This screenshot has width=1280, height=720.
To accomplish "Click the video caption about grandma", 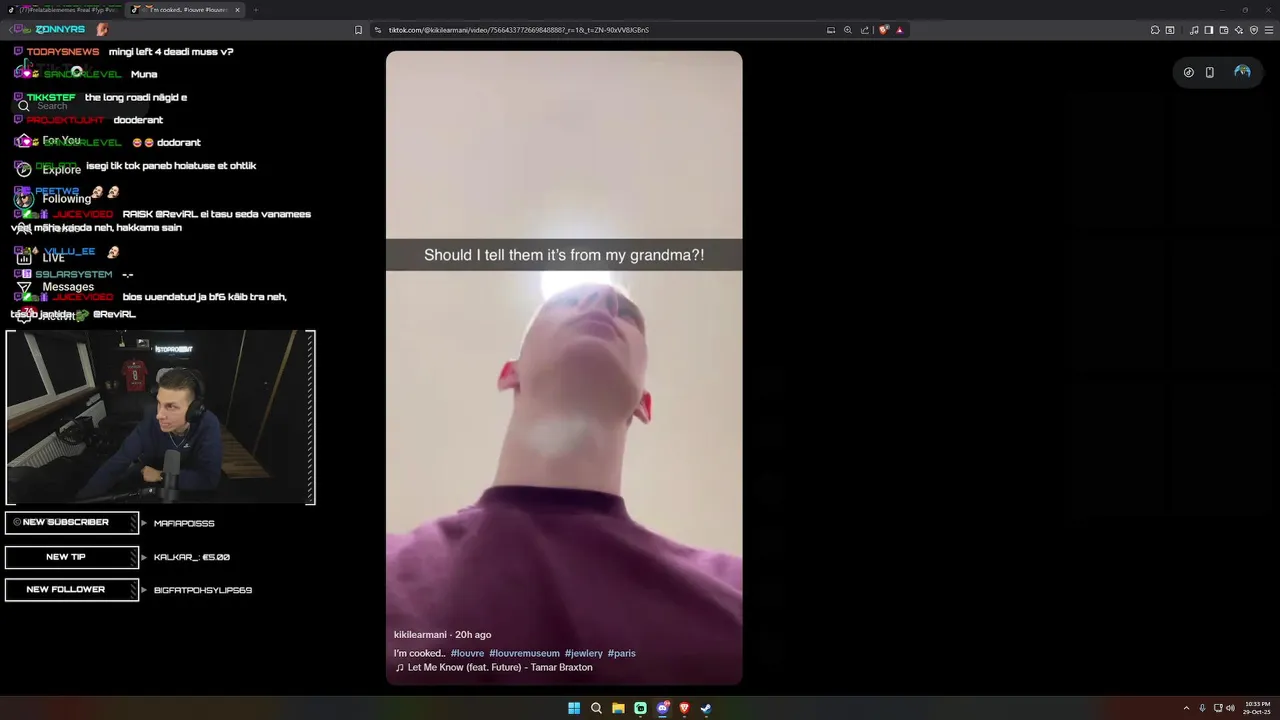I will [x=564, y=255].
